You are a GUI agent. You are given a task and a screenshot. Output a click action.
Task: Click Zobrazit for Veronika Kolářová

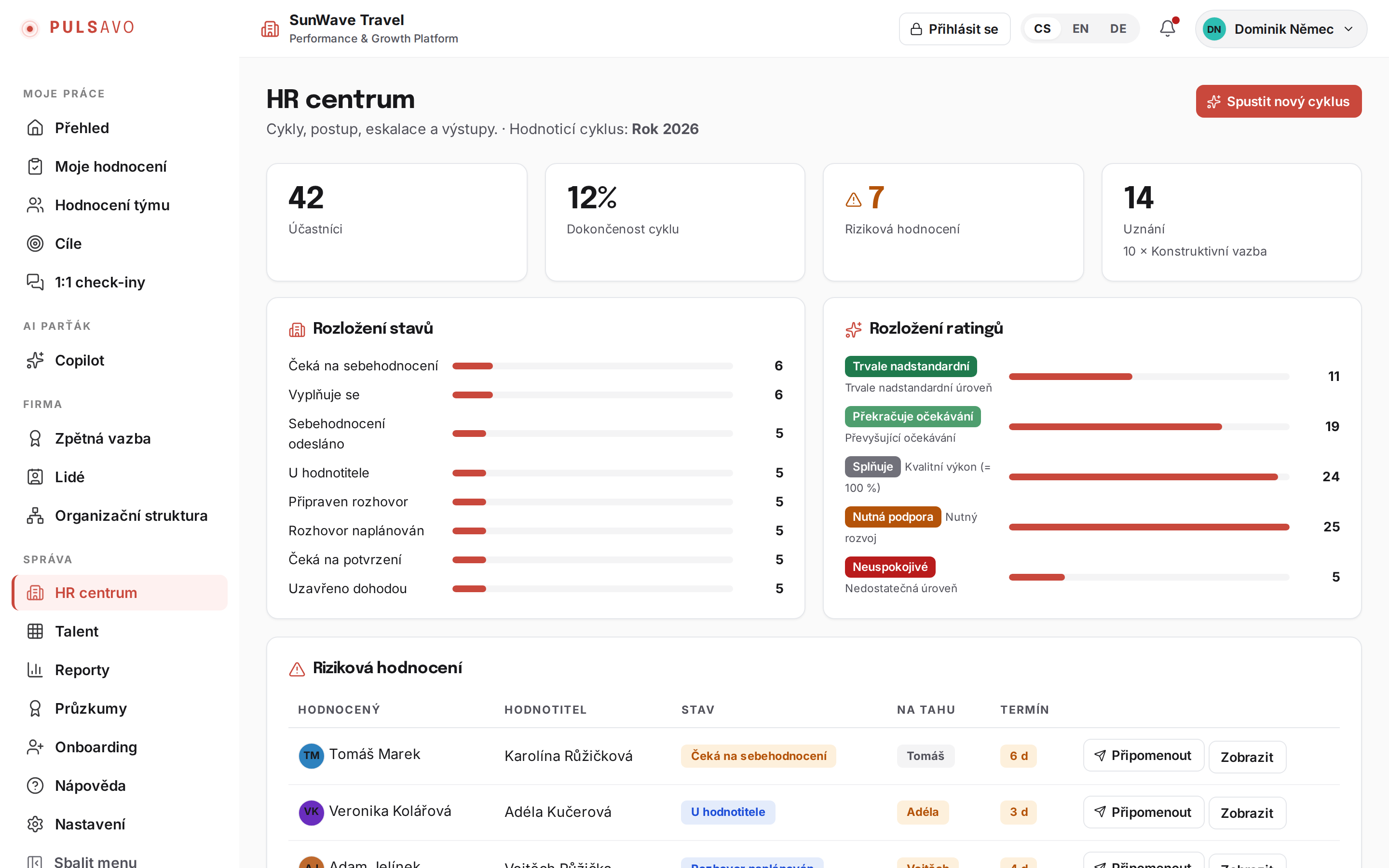[x=1247, y=813]
